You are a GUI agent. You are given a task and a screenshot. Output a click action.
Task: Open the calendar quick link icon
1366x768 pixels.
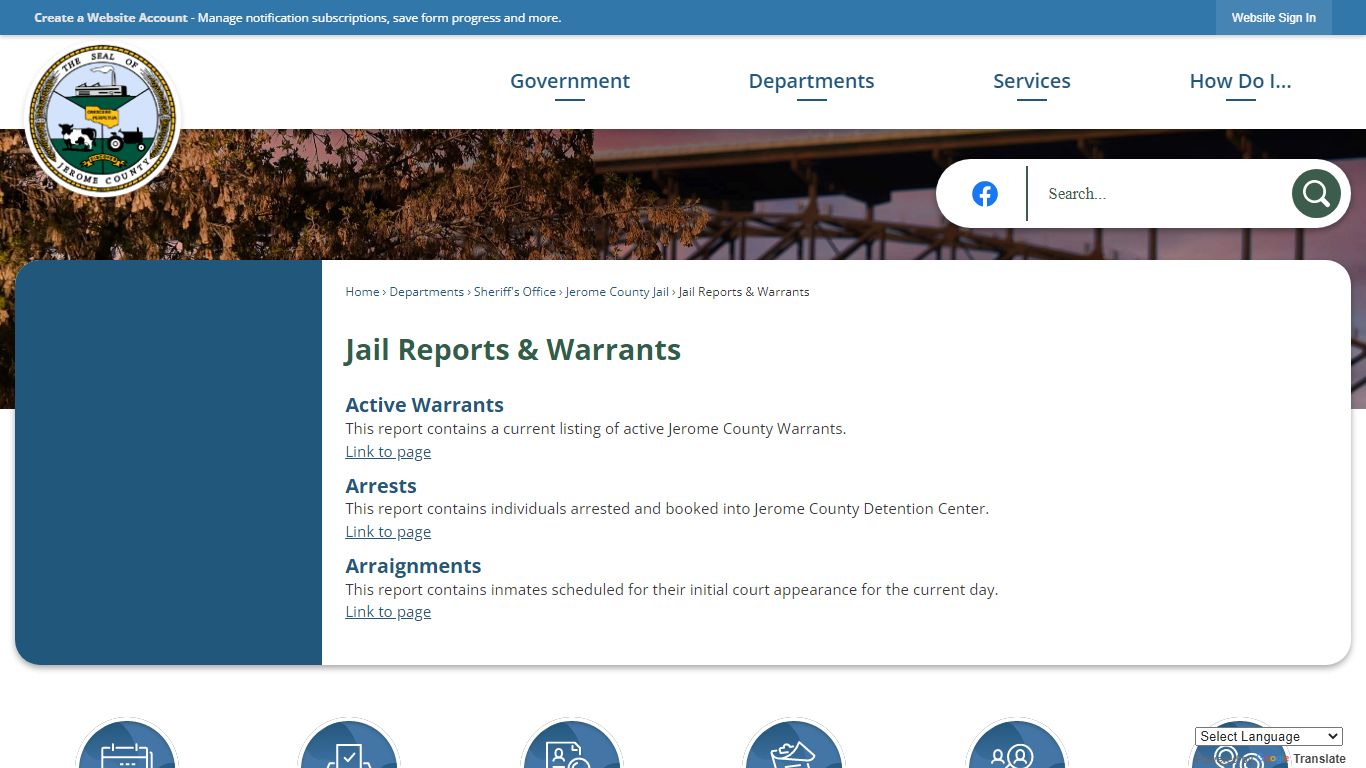(126, 743)
